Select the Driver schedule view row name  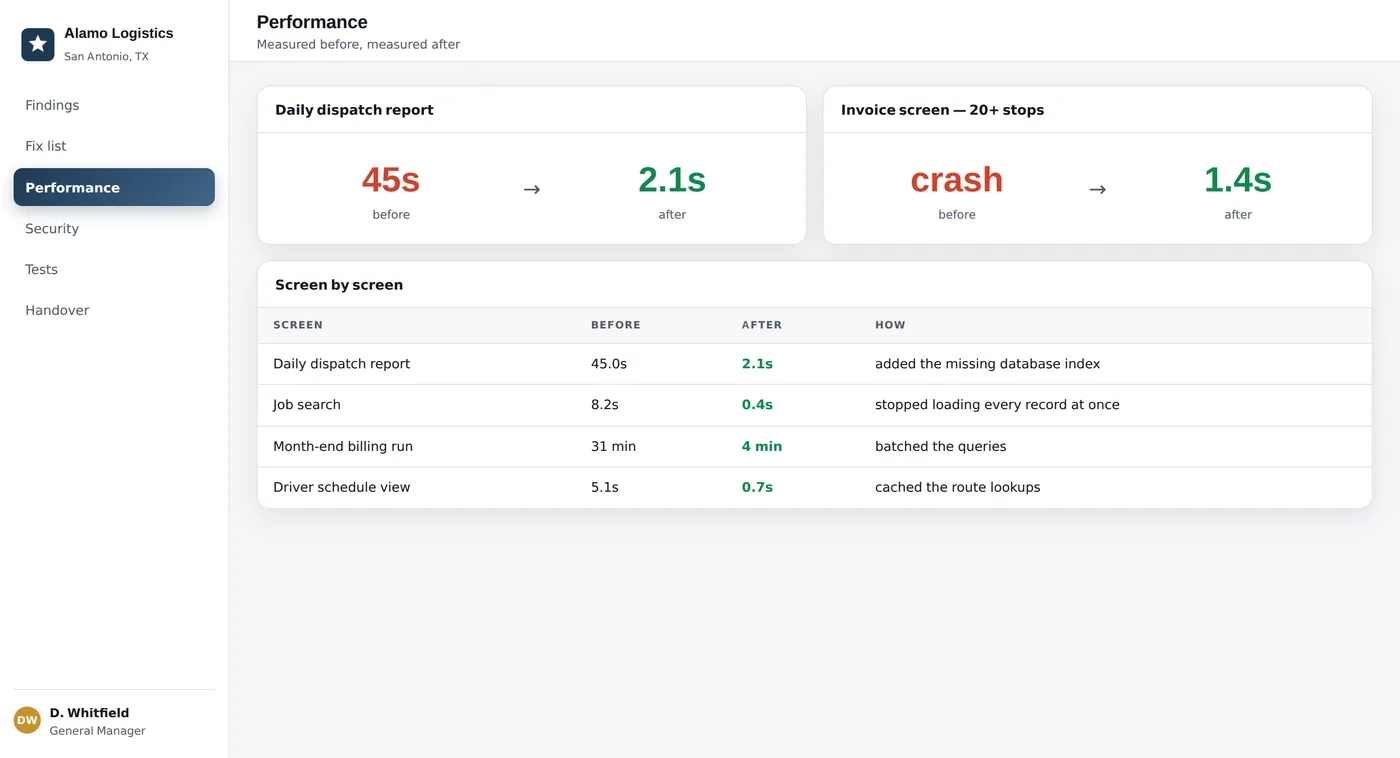pyautogui.click(x=342, y=488)
